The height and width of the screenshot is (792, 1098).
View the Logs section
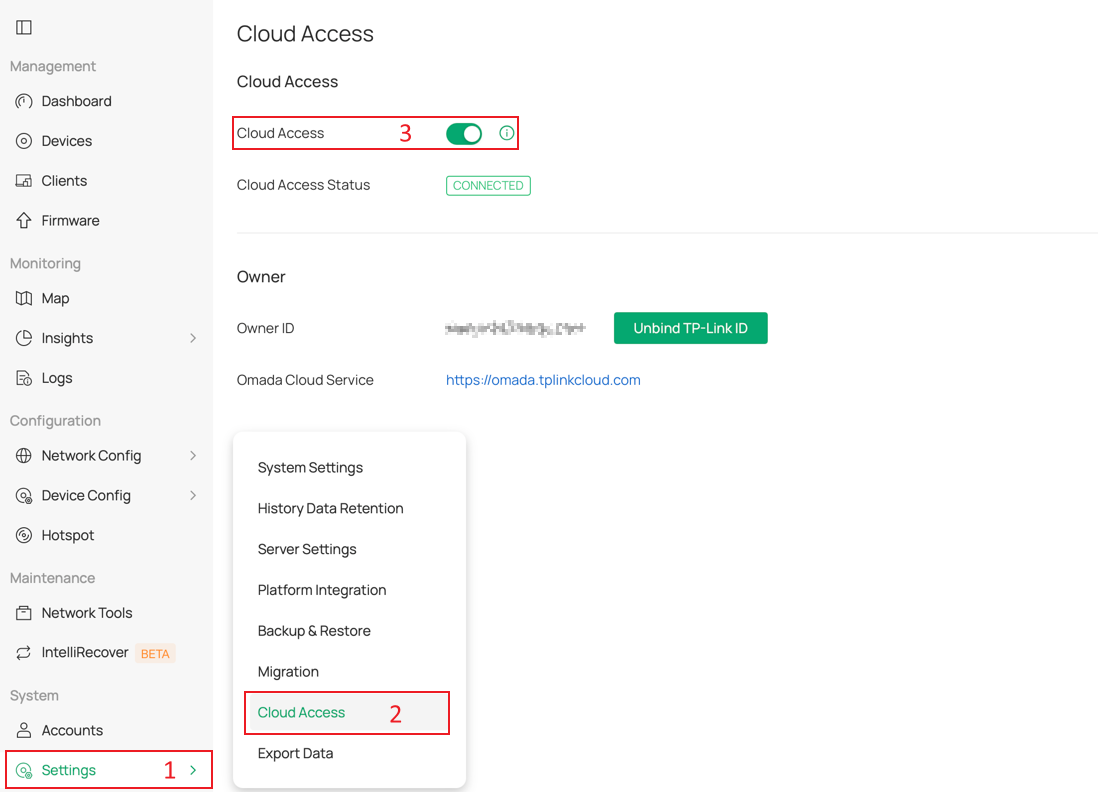pyautogui.click(x=58, y=378)
